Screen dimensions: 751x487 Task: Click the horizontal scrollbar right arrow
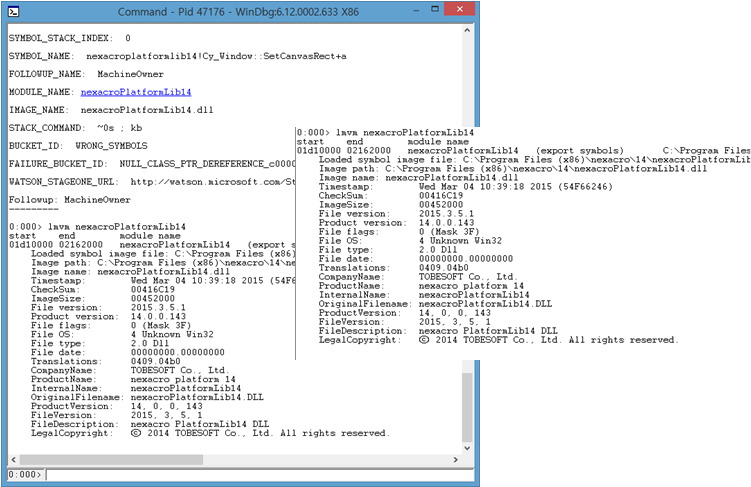455,460
